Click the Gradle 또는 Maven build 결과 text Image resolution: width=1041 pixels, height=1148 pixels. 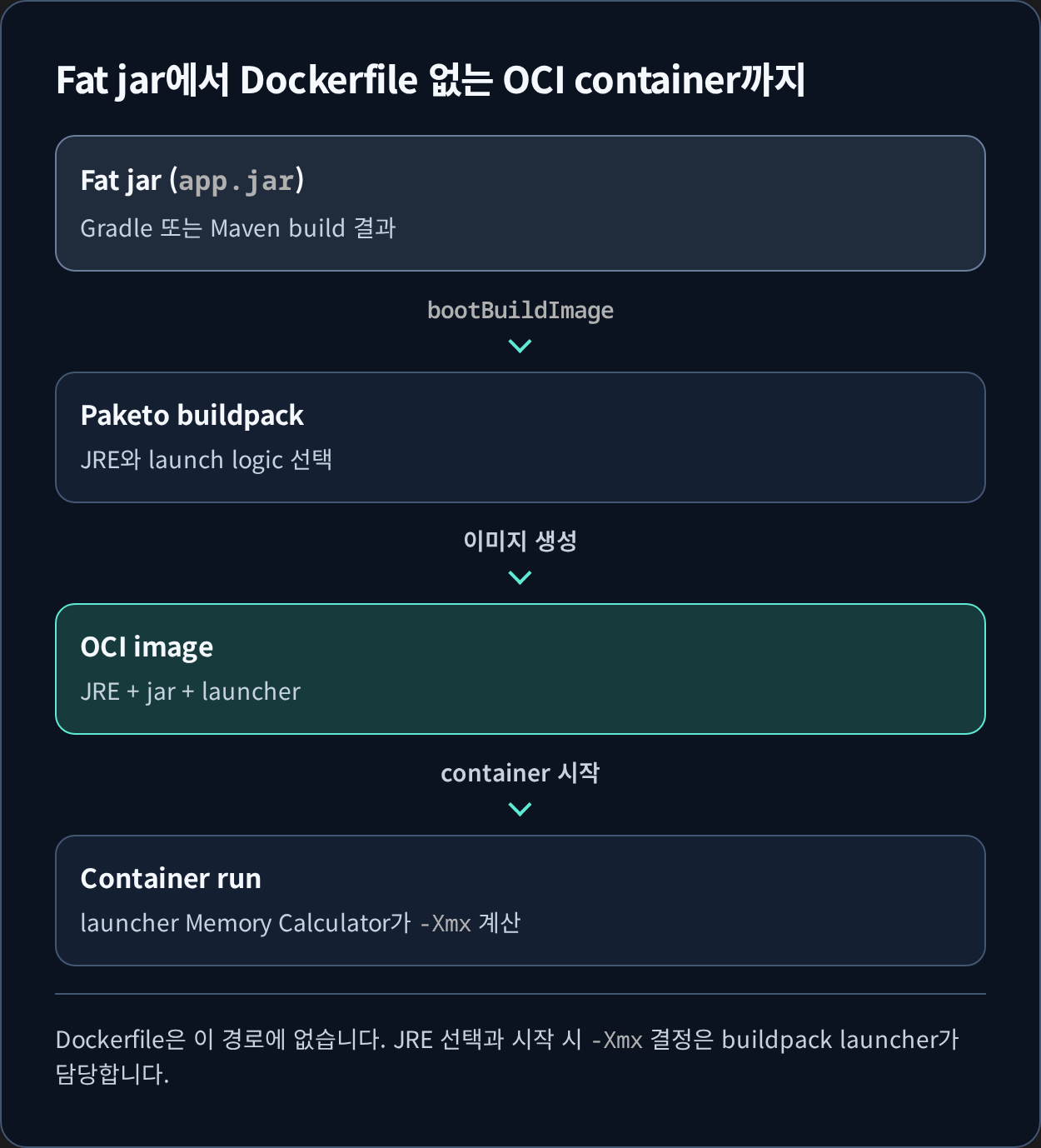(x=238, y=227)
